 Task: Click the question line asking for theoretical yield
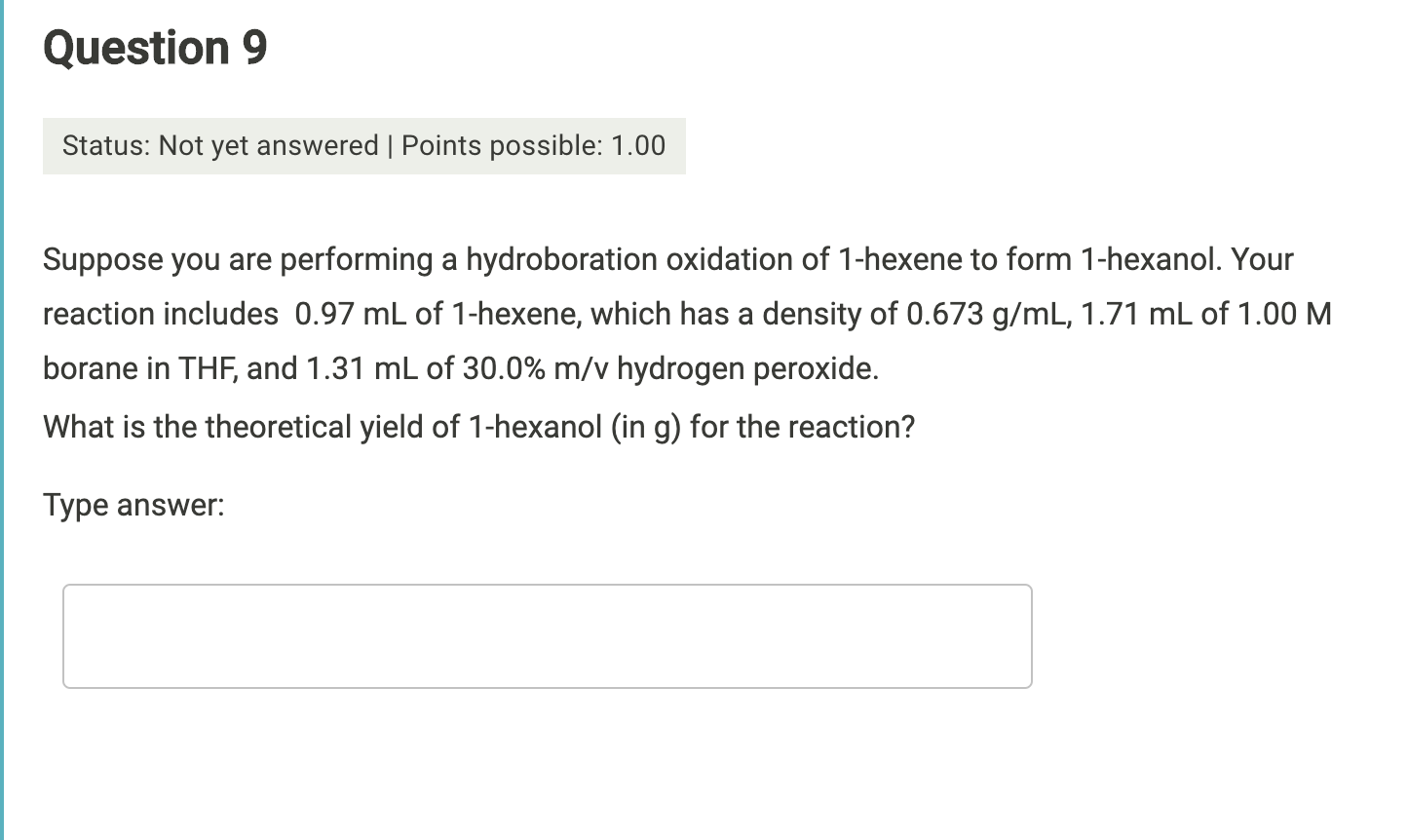[x=477, y=426]
